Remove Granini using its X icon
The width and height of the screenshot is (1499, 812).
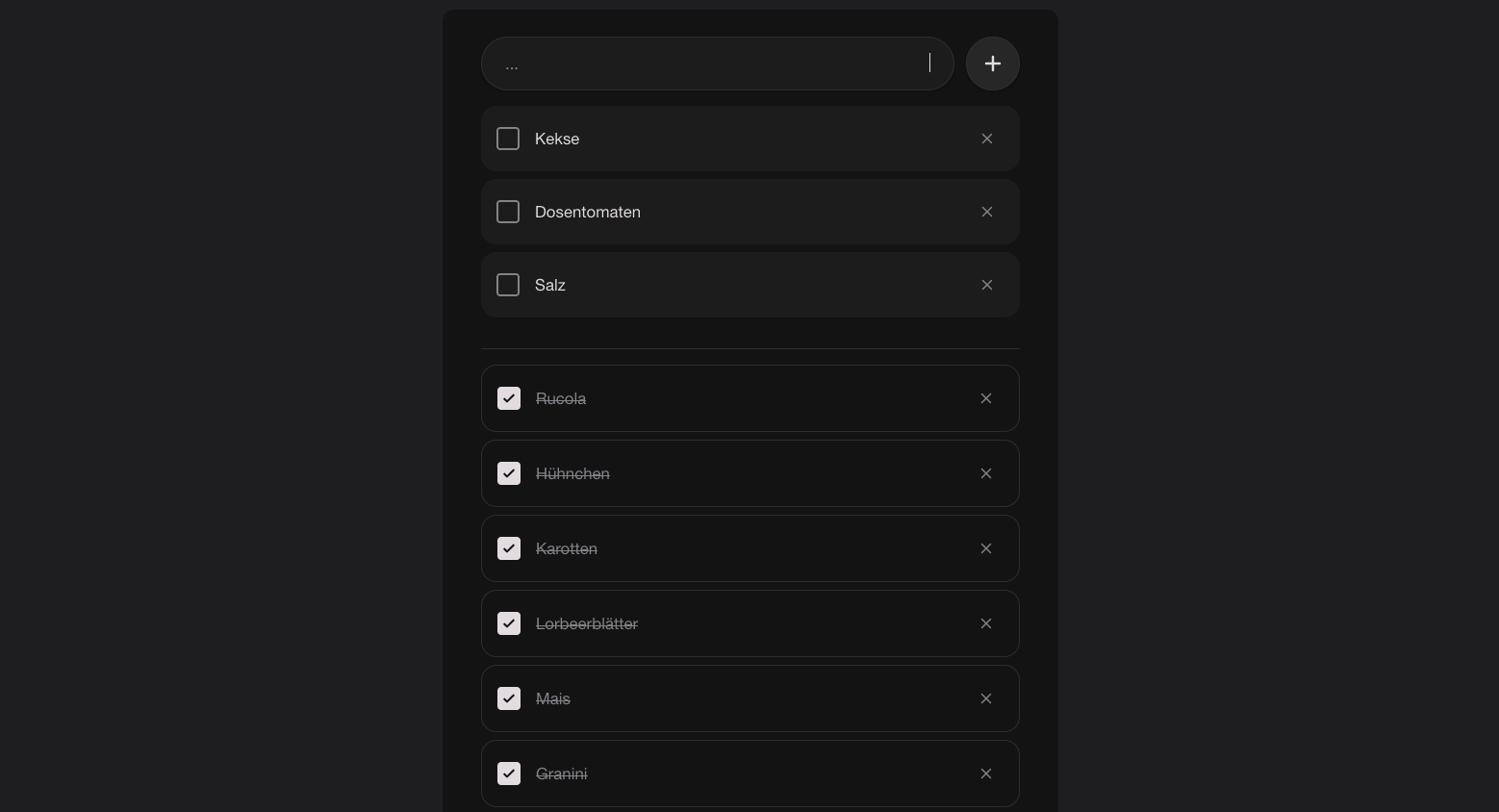(986, 774)
